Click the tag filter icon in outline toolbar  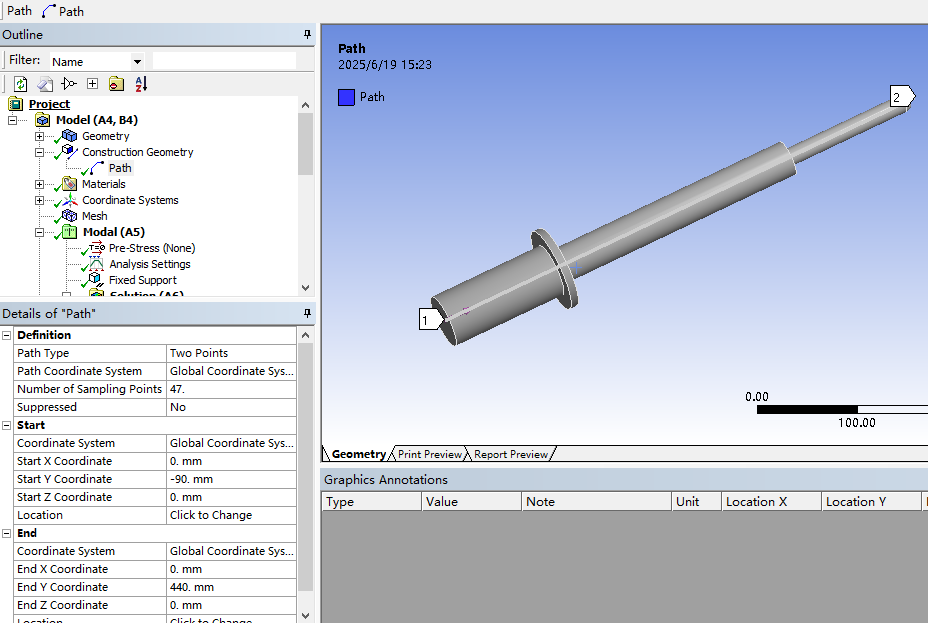(69, 84)
